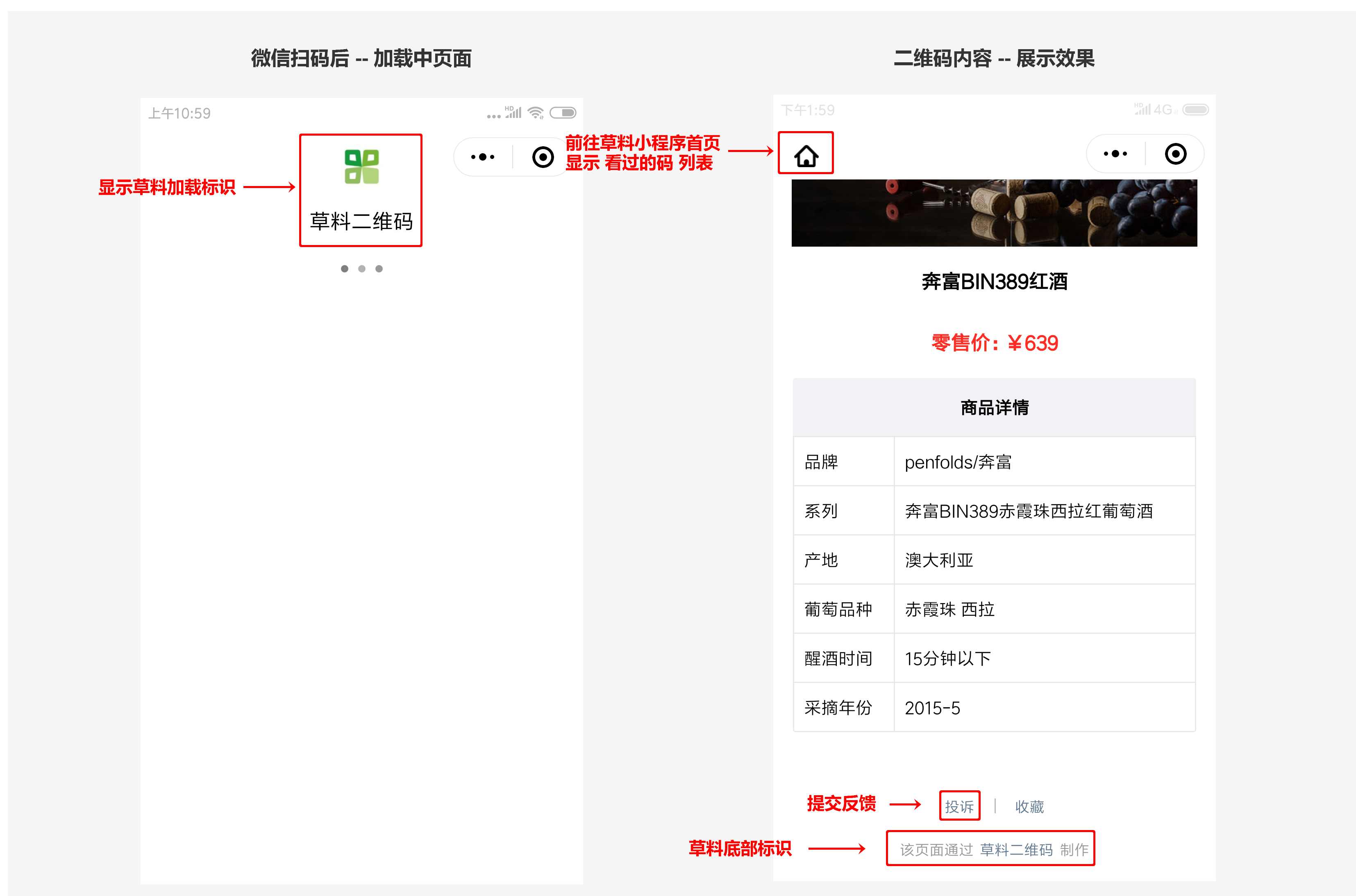The height and width of the screenshot is (896, 1356).
Task: Close mini program via right target icon
Action: point(1175,154)
